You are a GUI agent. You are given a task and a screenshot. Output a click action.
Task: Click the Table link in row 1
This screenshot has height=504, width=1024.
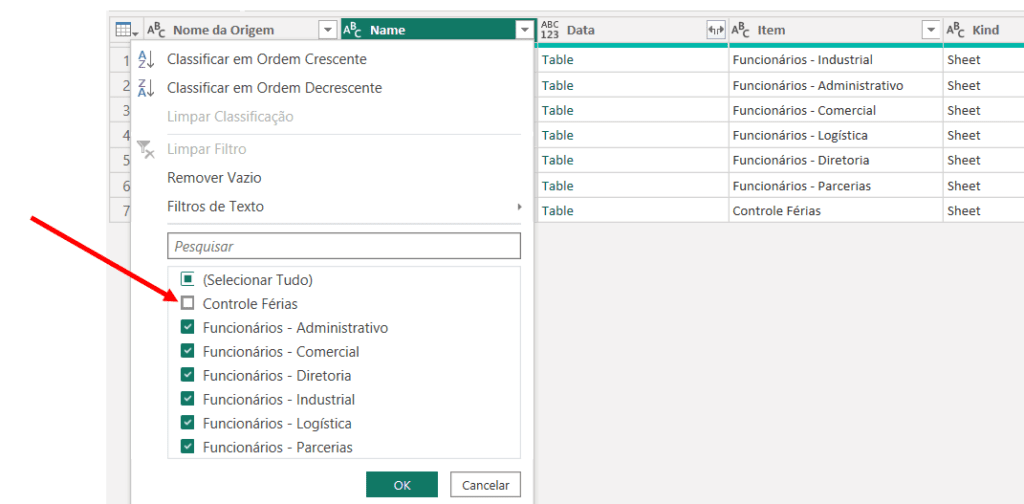click(x=557, y=60)
